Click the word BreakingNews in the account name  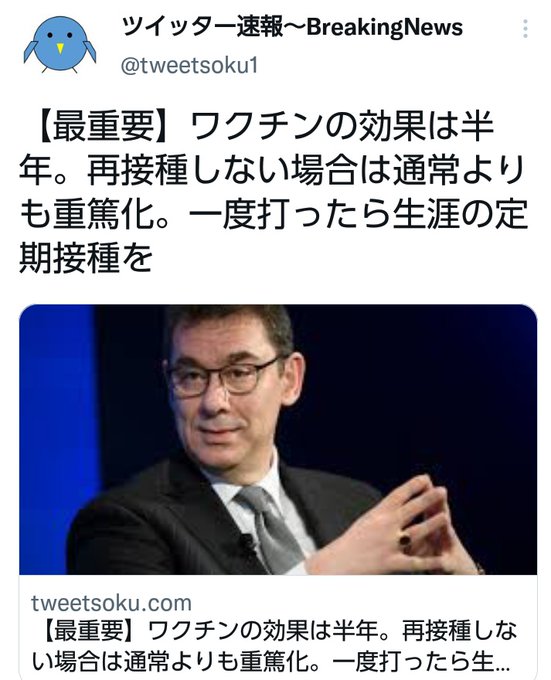pos(385,27)
